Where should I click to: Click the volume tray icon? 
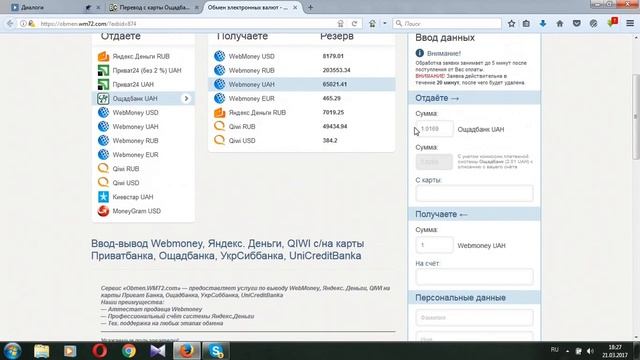click(x=590, y=351)
